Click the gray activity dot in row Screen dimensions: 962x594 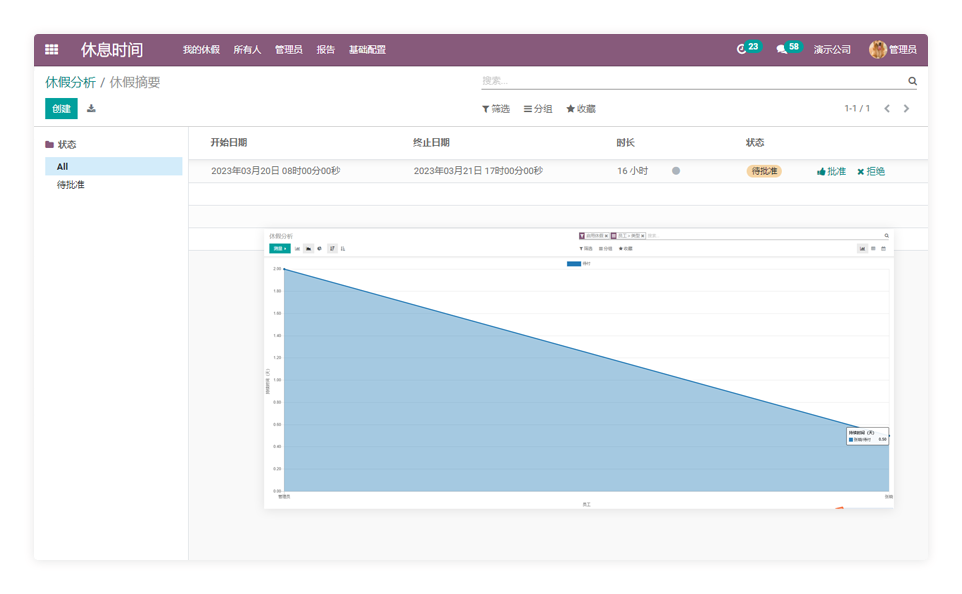pos(676,171)
